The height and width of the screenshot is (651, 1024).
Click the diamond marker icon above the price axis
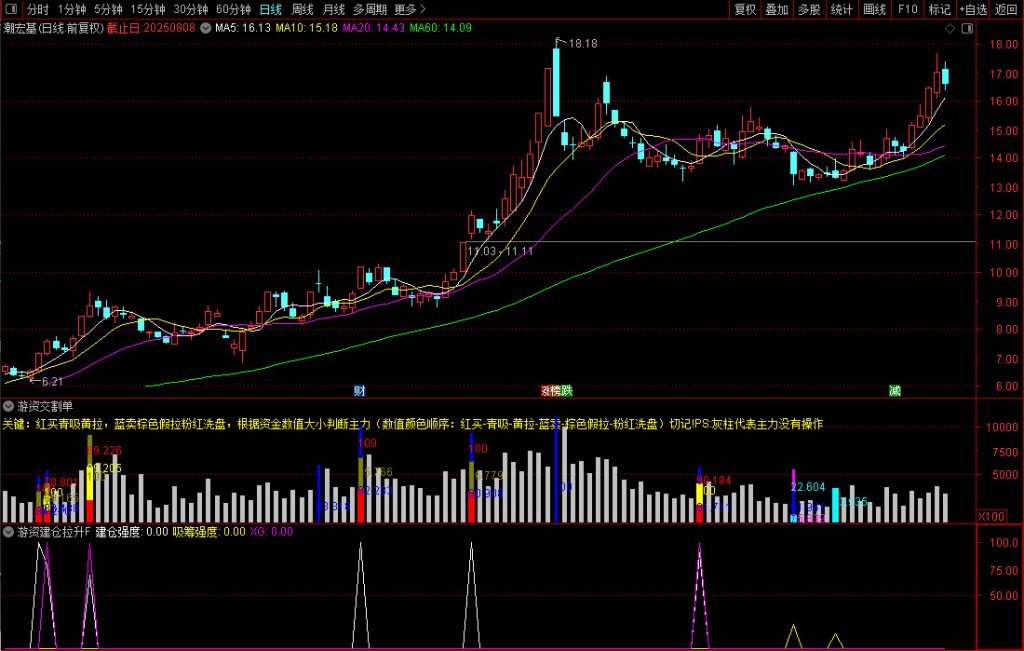[949, 30]
